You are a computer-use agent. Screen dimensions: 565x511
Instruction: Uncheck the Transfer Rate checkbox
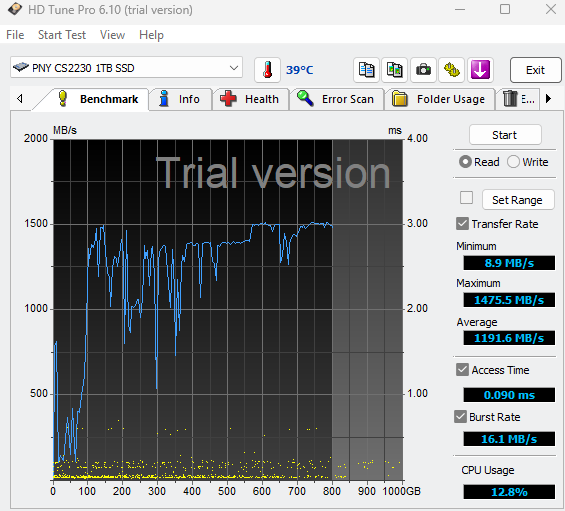(462, 224)
